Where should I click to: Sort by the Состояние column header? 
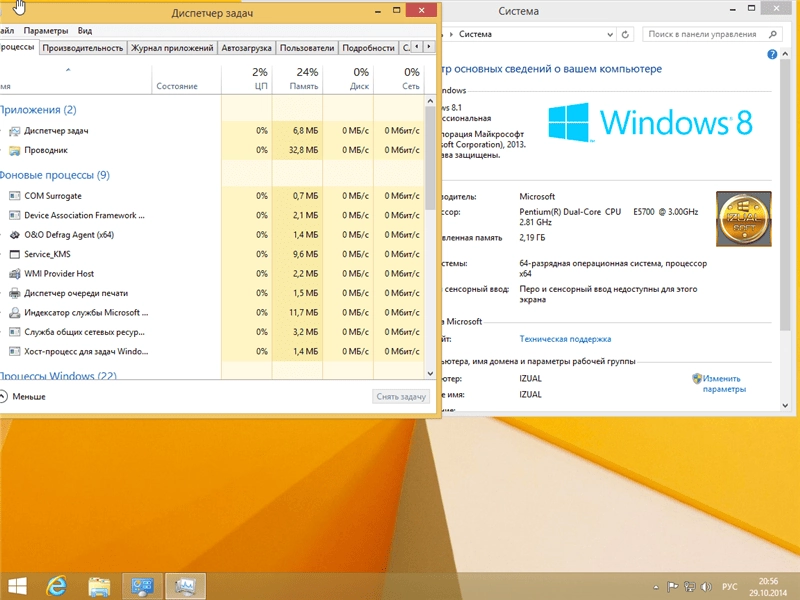[186, 79]
